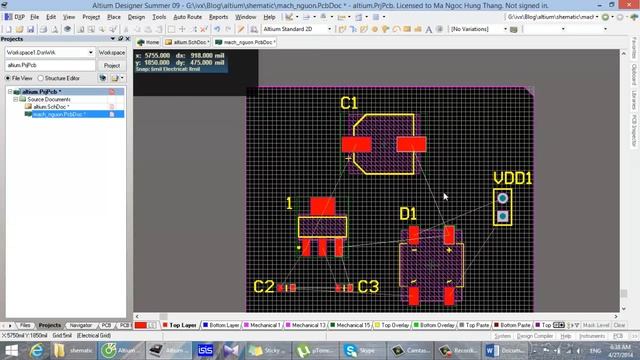Image resolution: width=640 pixels, height=360 pixels.
Task: Switch to the Files panel tab
Action: (25, 326)
